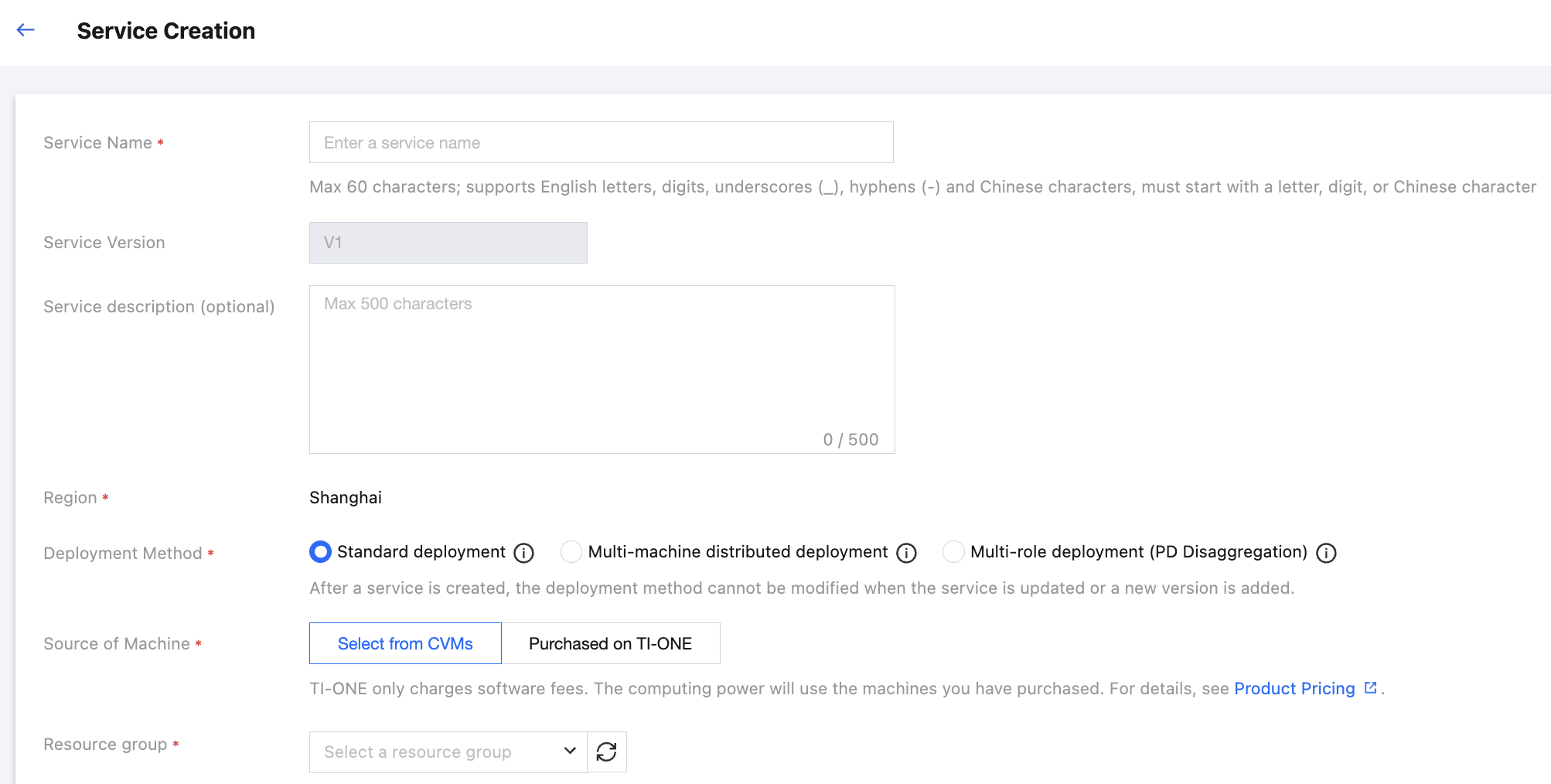The height and width of the screenshot is (784, 1551).
Task: Choose Multi-role deployment (PD Disaggregation)
Action: point(953,551)
